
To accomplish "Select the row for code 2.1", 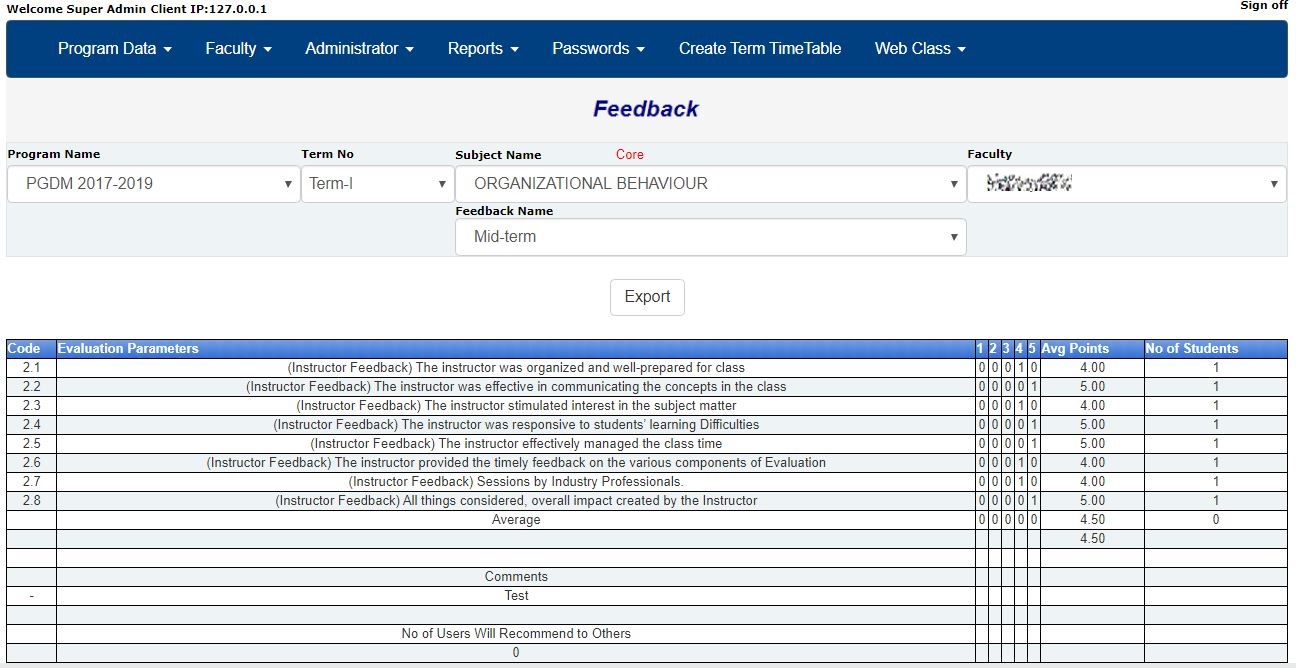I will tap(516, 367).
